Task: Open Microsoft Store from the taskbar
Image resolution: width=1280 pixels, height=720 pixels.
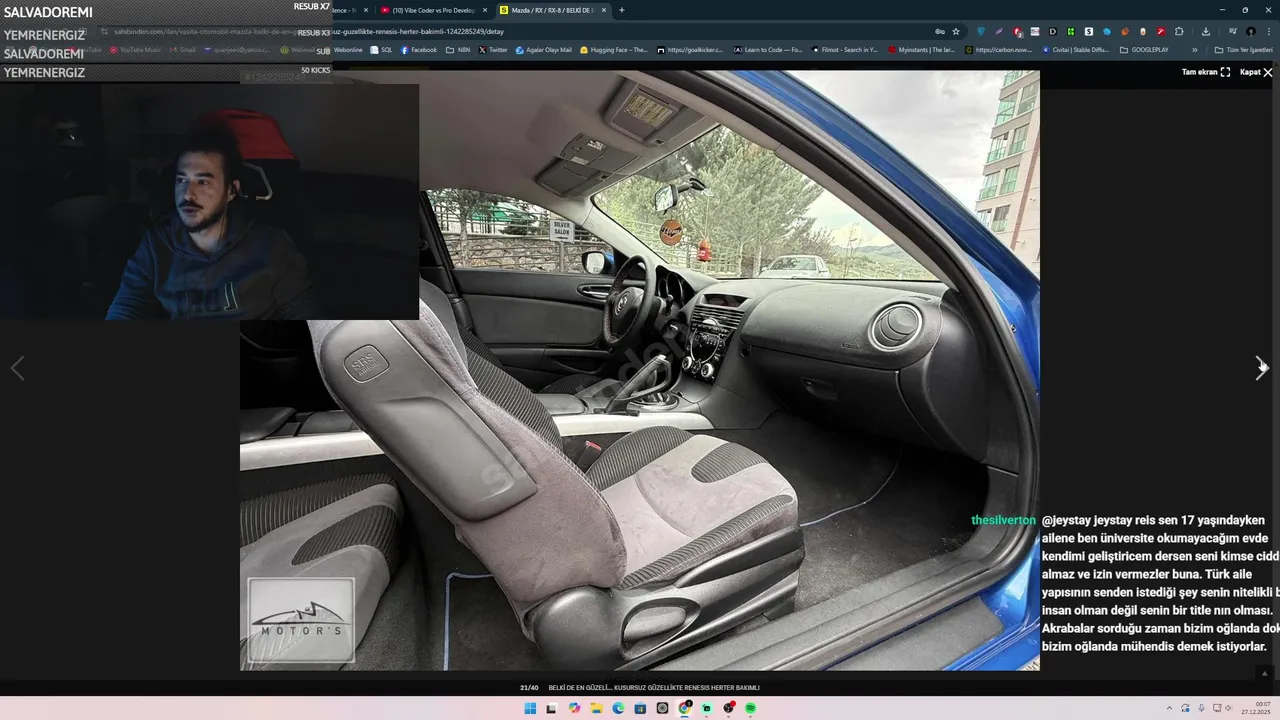Action: click(x=640, y=708)
